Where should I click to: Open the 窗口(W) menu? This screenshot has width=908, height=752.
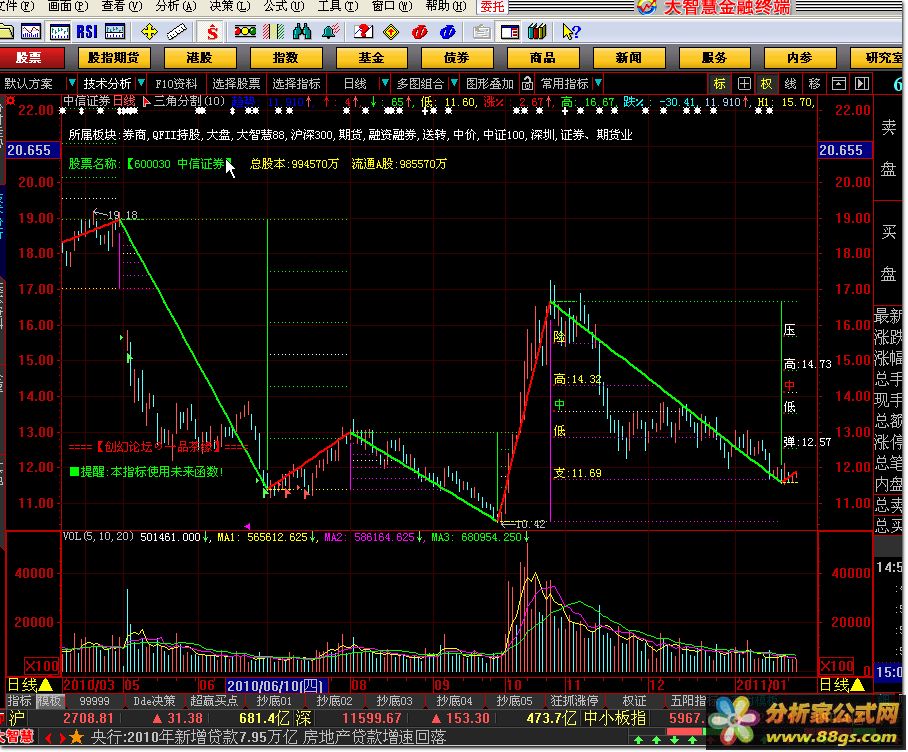(392, 6)
